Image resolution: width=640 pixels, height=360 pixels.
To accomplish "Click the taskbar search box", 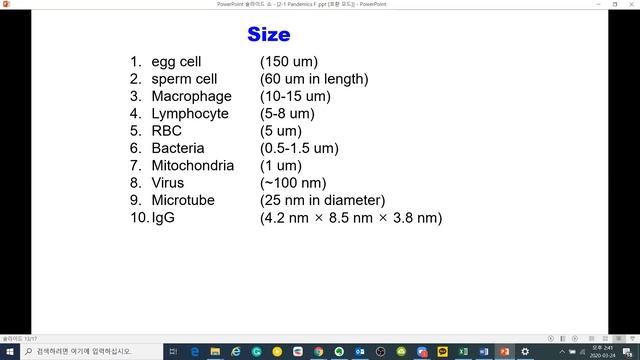I will click(x=91, y=351).
